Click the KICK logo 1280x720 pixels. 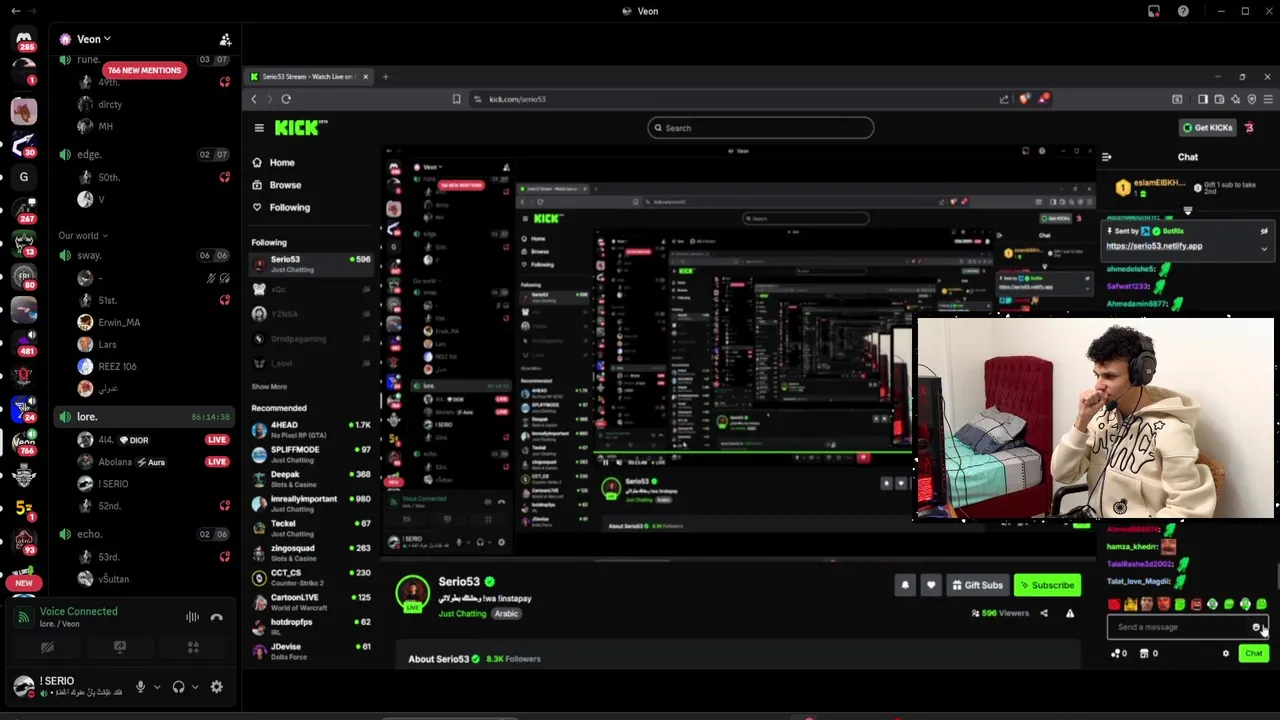301,127
